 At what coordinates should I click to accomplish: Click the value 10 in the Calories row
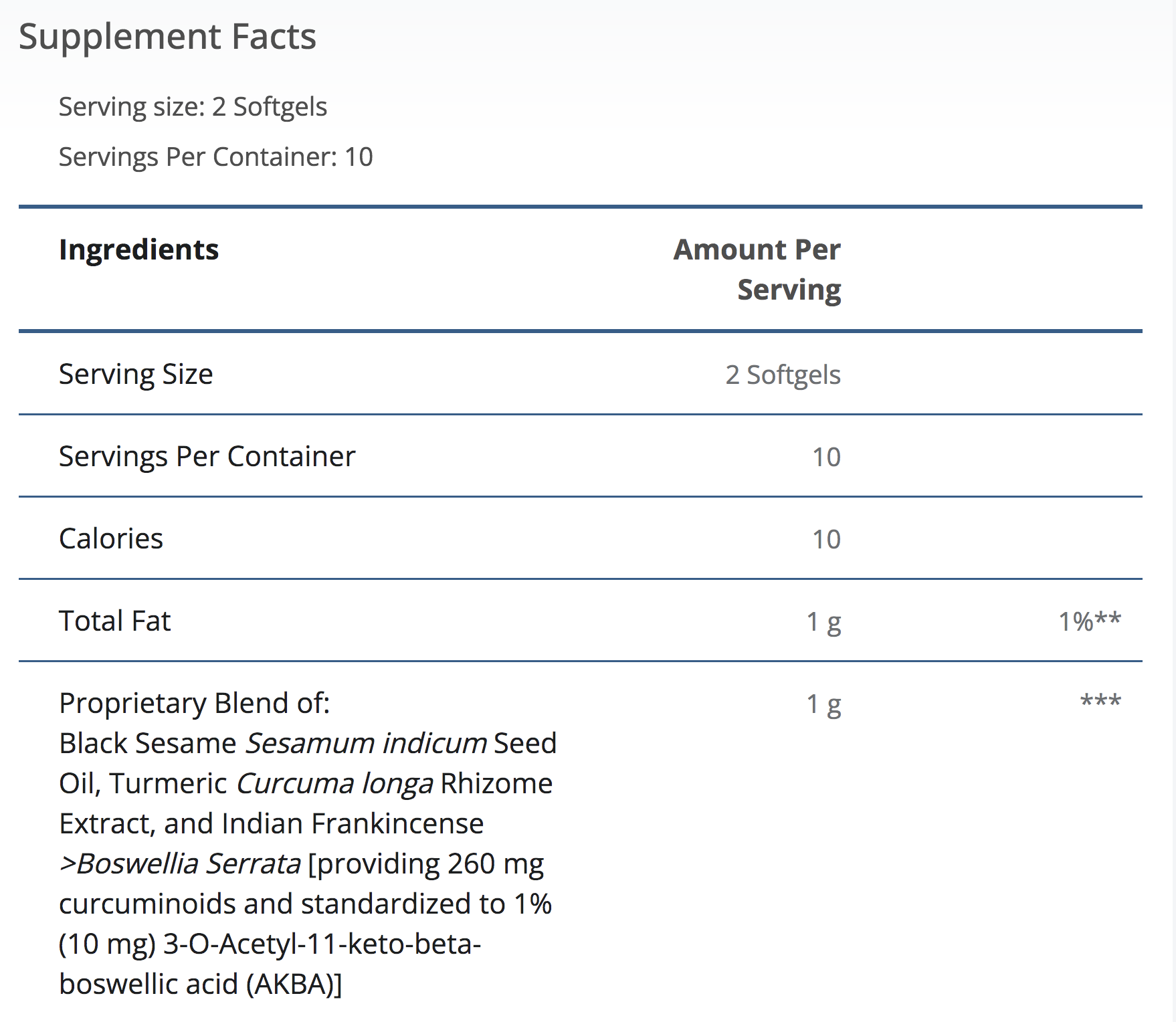click(826, 539)
